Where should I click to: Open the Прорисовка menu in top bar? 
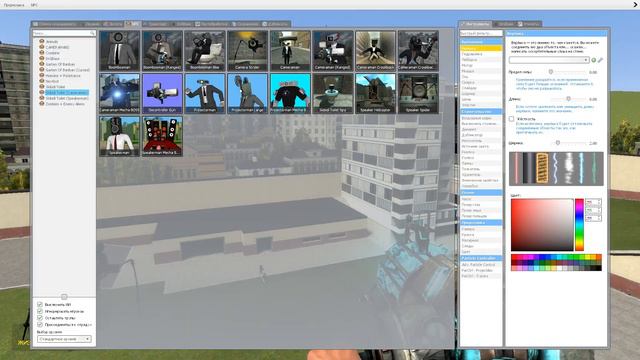(14, 5)
